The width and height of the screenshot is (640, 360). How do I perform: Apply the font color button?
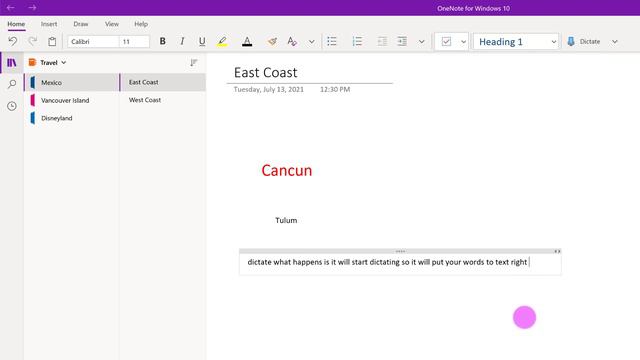[247, 41]
